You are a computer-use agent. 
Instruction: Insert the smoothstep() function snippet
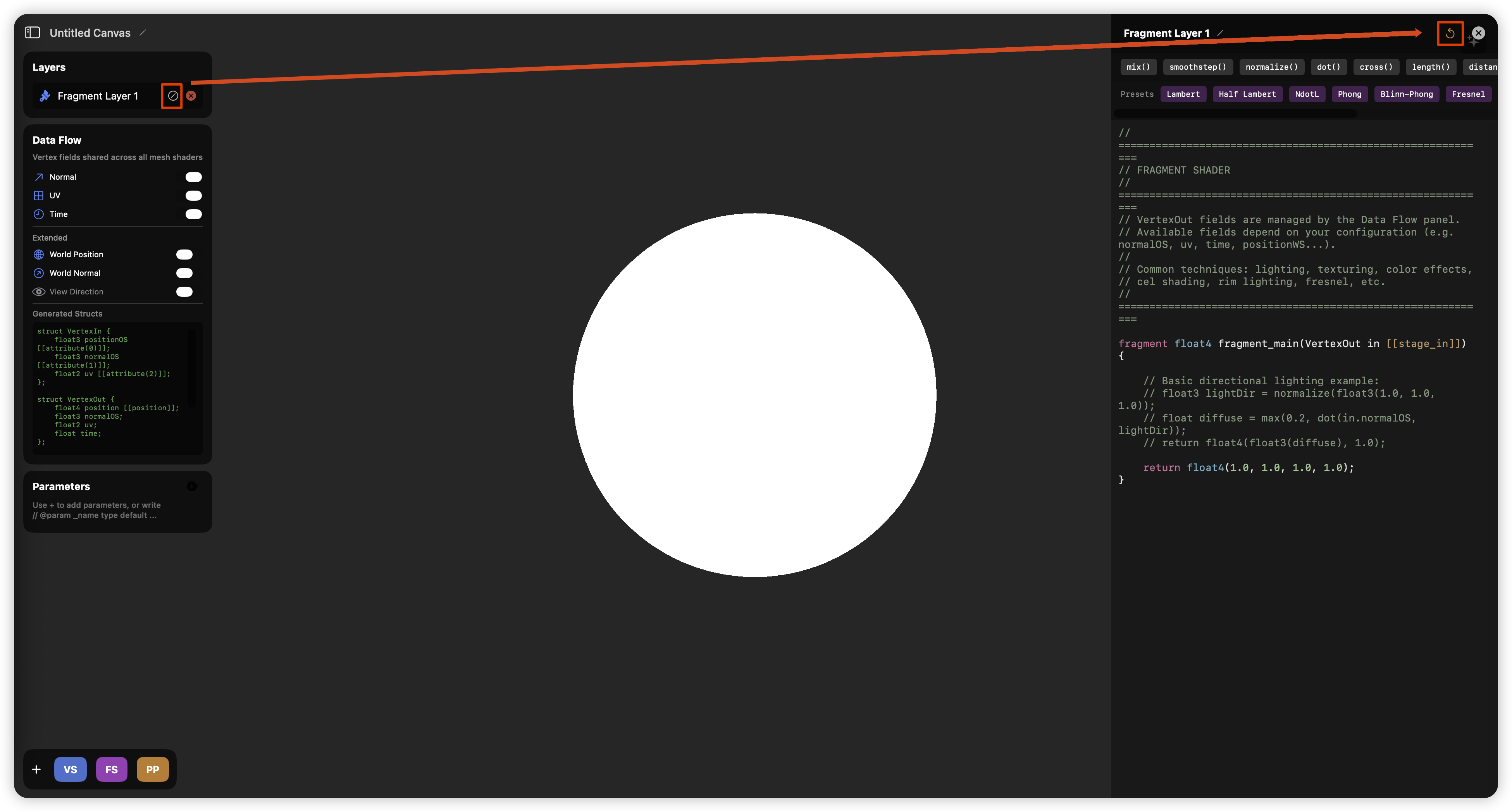pos(1197,67)
